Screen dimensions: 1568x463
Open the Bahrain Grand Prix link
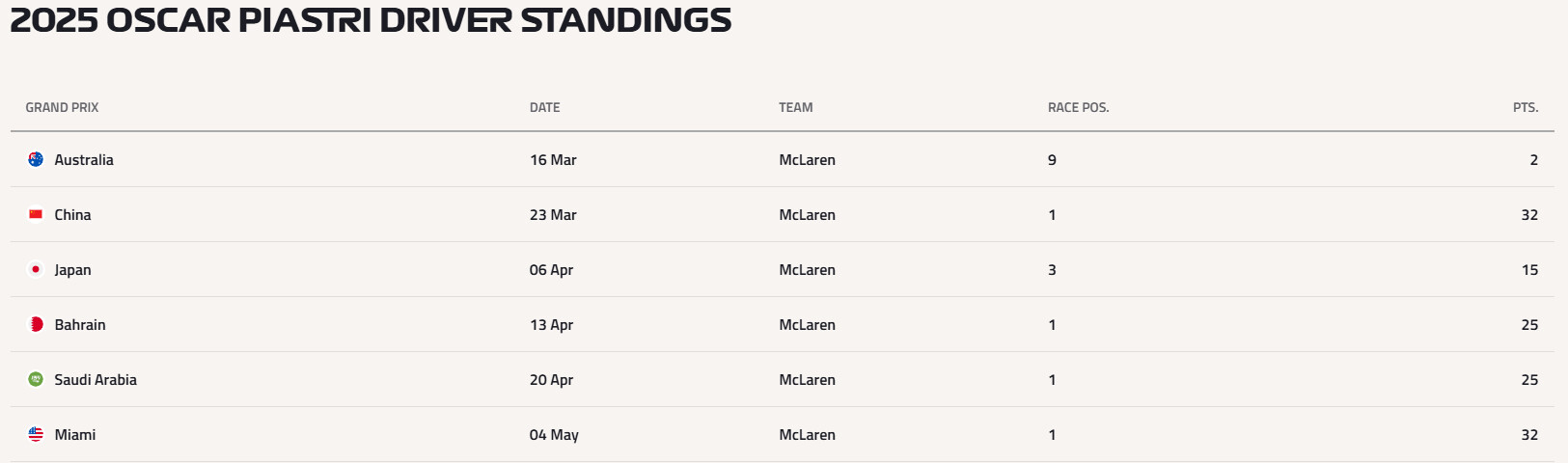click(80, 325)
